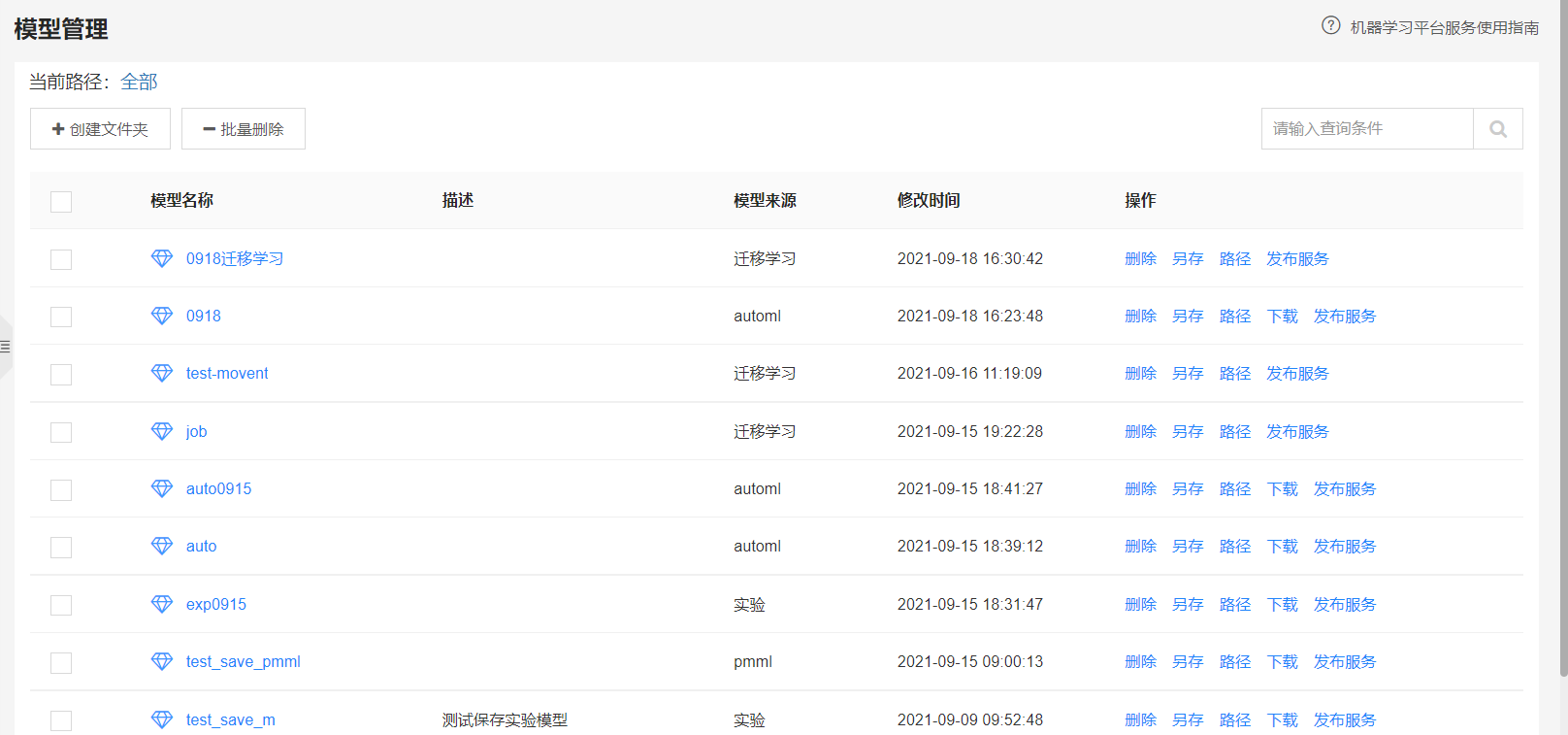Check the box for test_save_m row
The width and height of the screenshot is (1568, 735).
pyautogui.click(x=61, y=720)
